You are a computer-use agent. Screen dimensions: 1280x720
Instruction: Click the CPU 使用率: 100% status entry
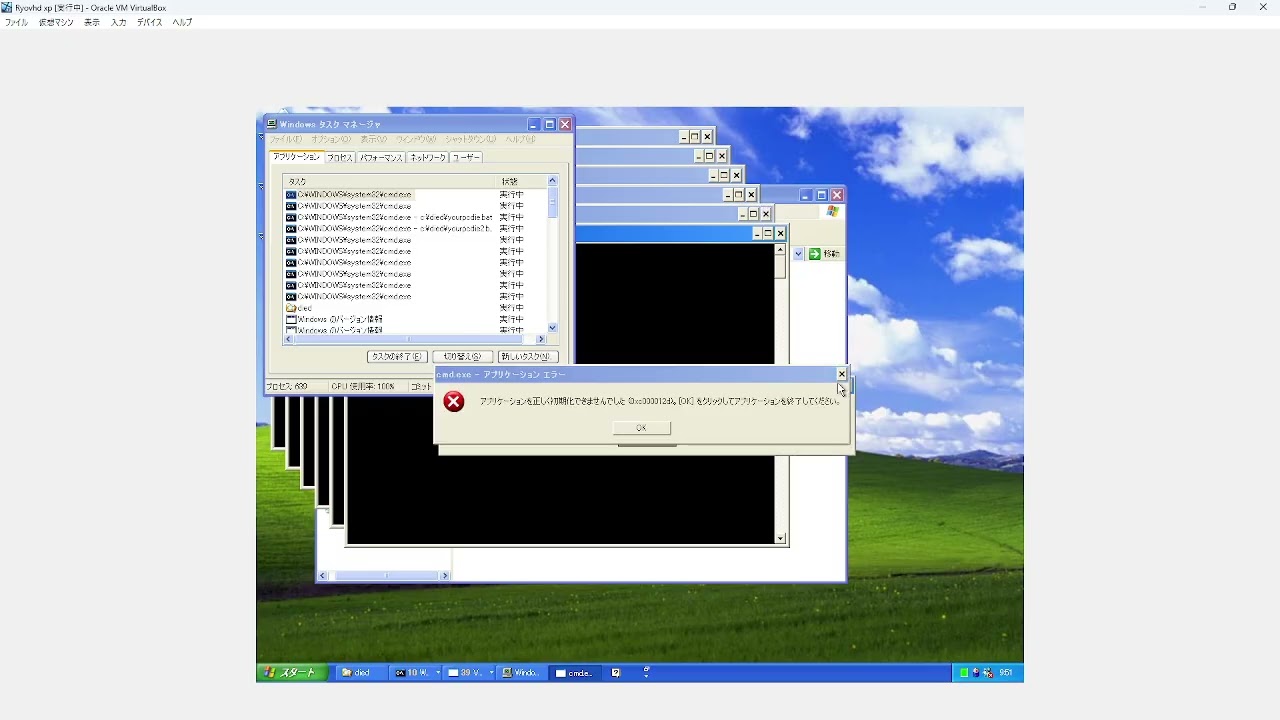tap(366, 387)
